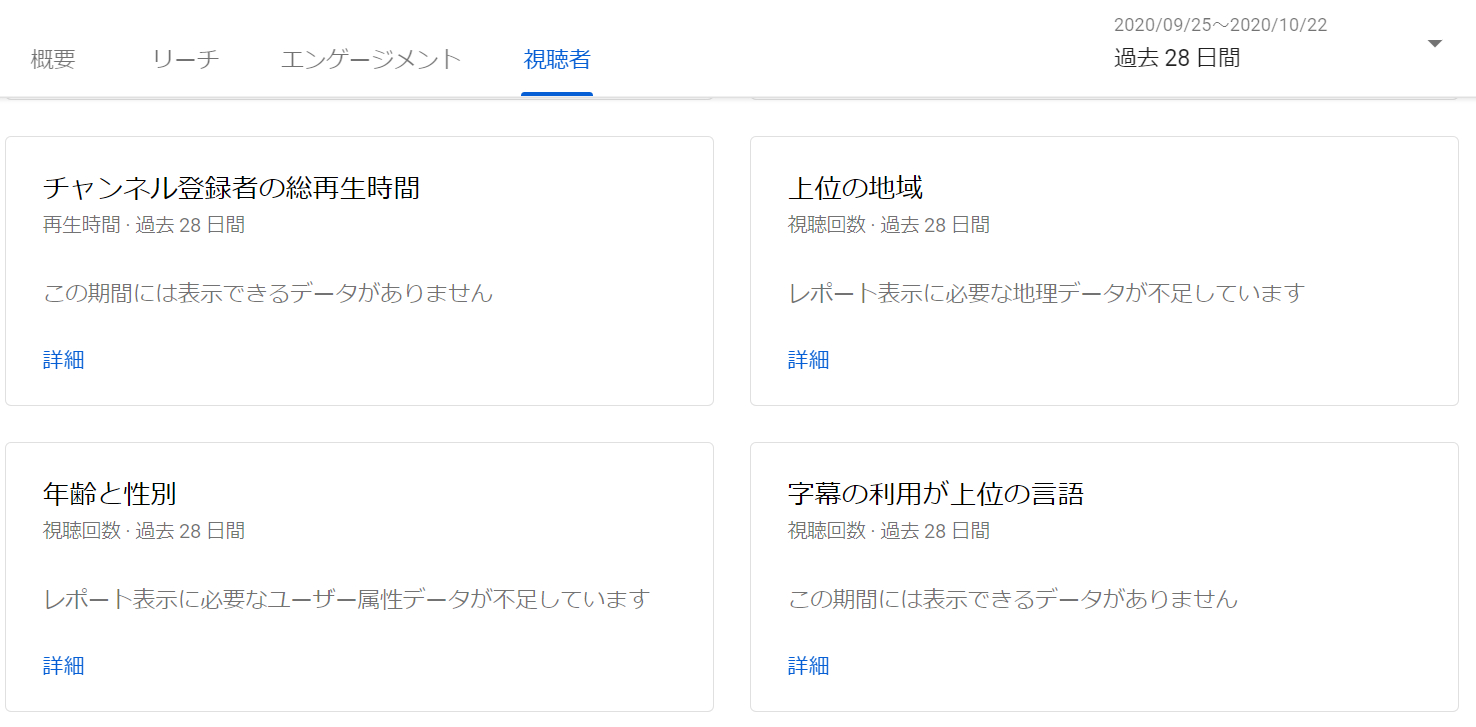Select the 上位の地域 card heading
Viewport: 1476px width, 727px height.
[855, 187]
